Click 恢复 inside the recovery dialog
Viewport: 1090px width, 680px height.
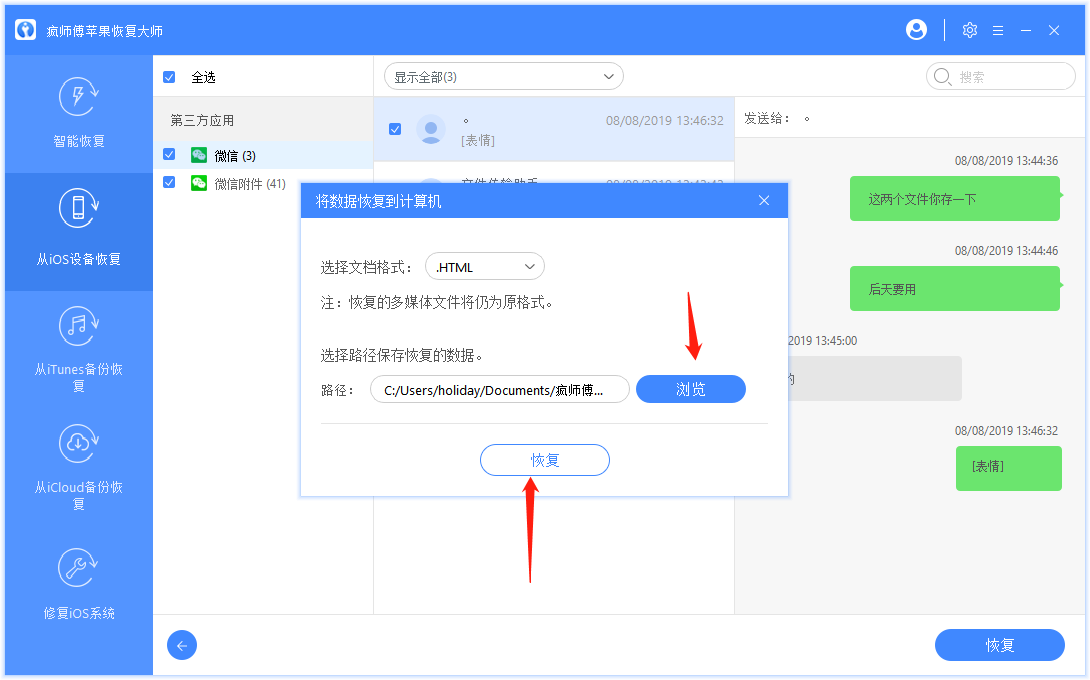click(545, 460)
